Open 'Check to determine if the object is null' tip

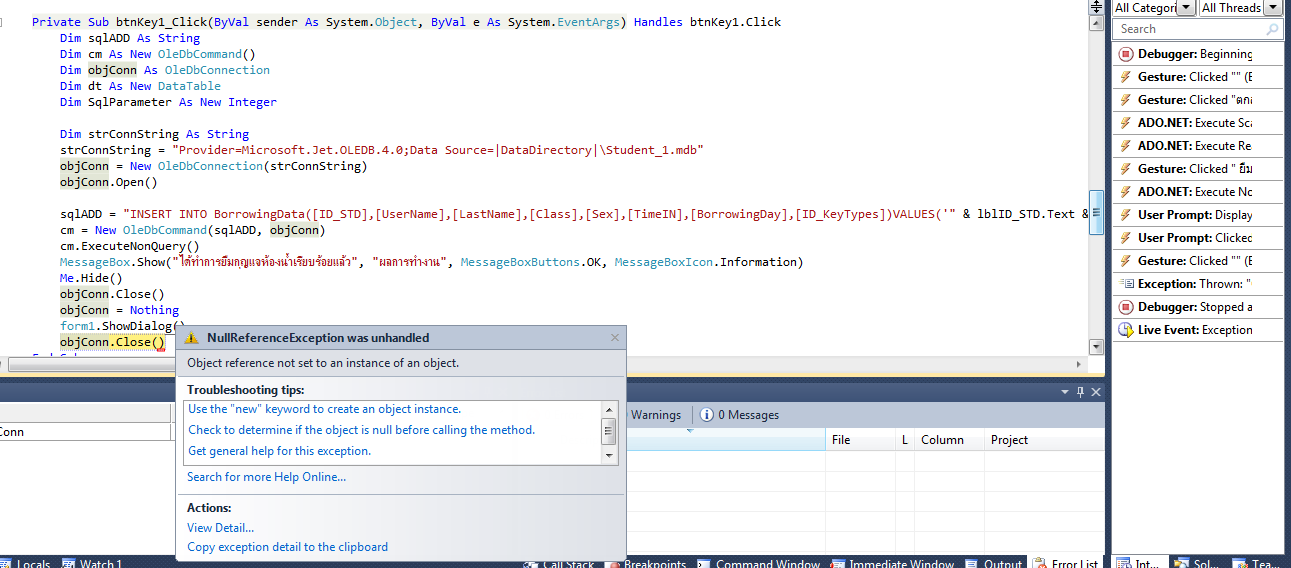[x=361, y=430]
